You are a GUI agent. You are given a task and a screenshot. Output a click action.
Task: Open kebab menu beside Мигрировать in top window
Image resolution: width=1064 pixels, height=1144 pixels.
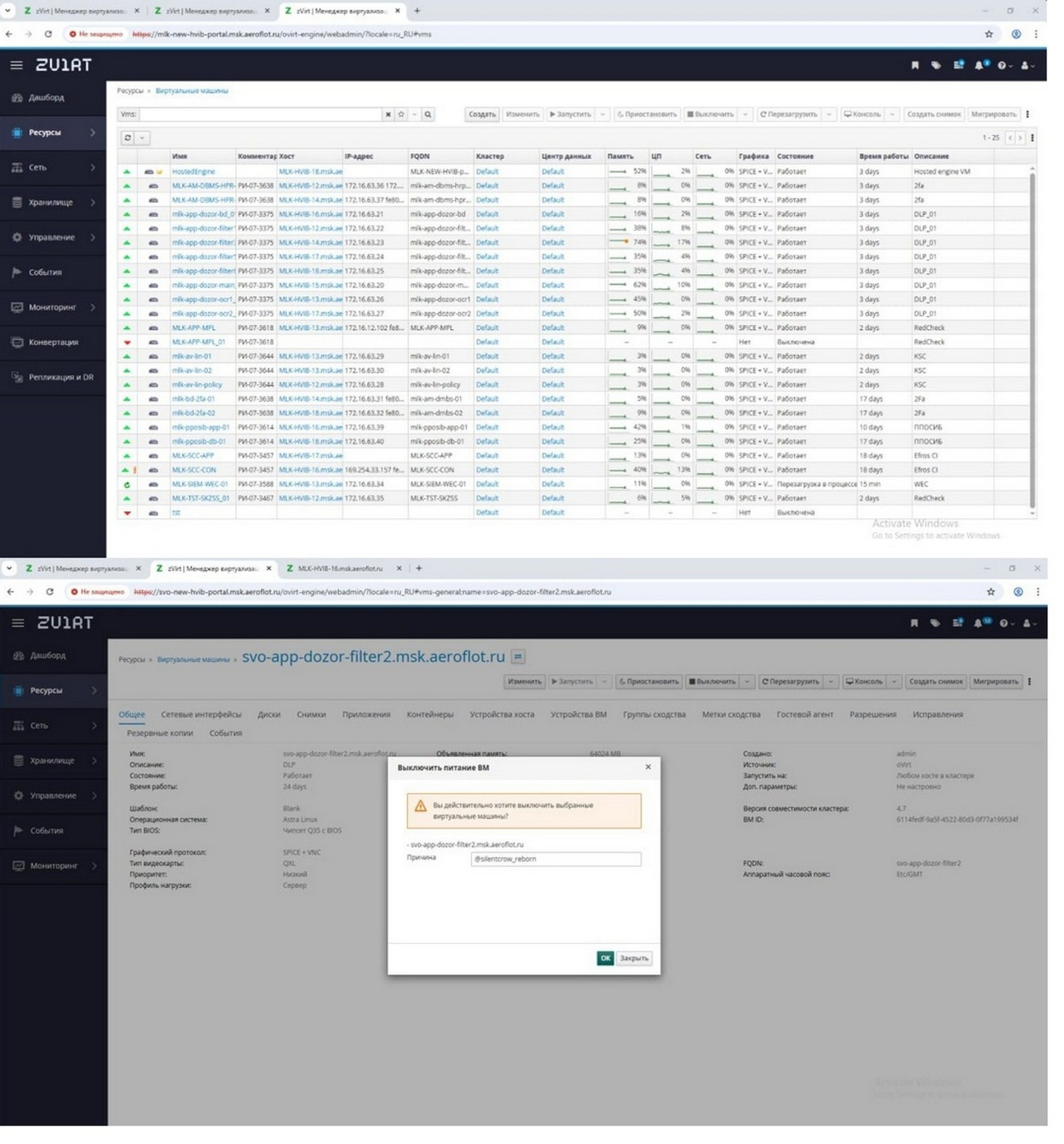coord(1027,114)
